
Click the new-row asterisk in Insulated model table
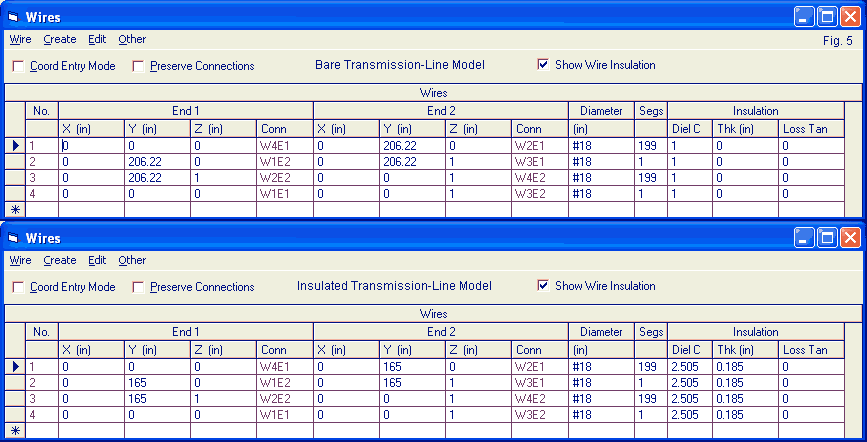(15, 430)
